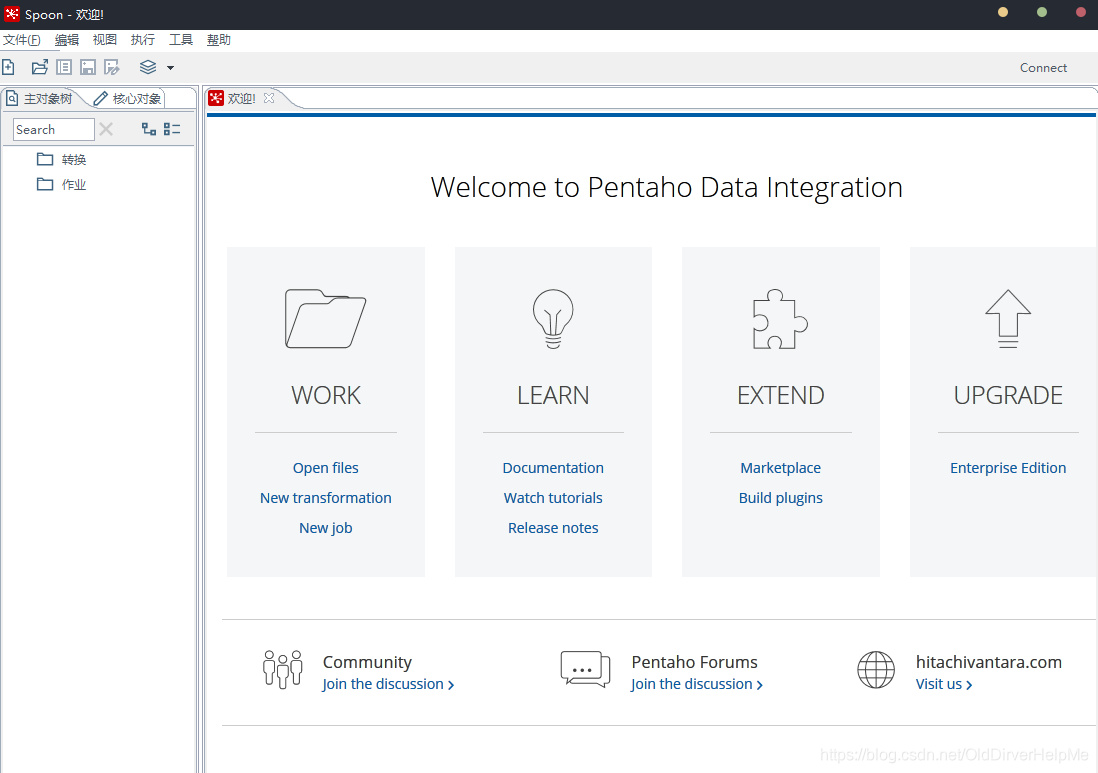Screen dimensions: 1098x773
Task: Click the Welcome to Pentaho Data Integration title
Action: (x=667, y=188)
